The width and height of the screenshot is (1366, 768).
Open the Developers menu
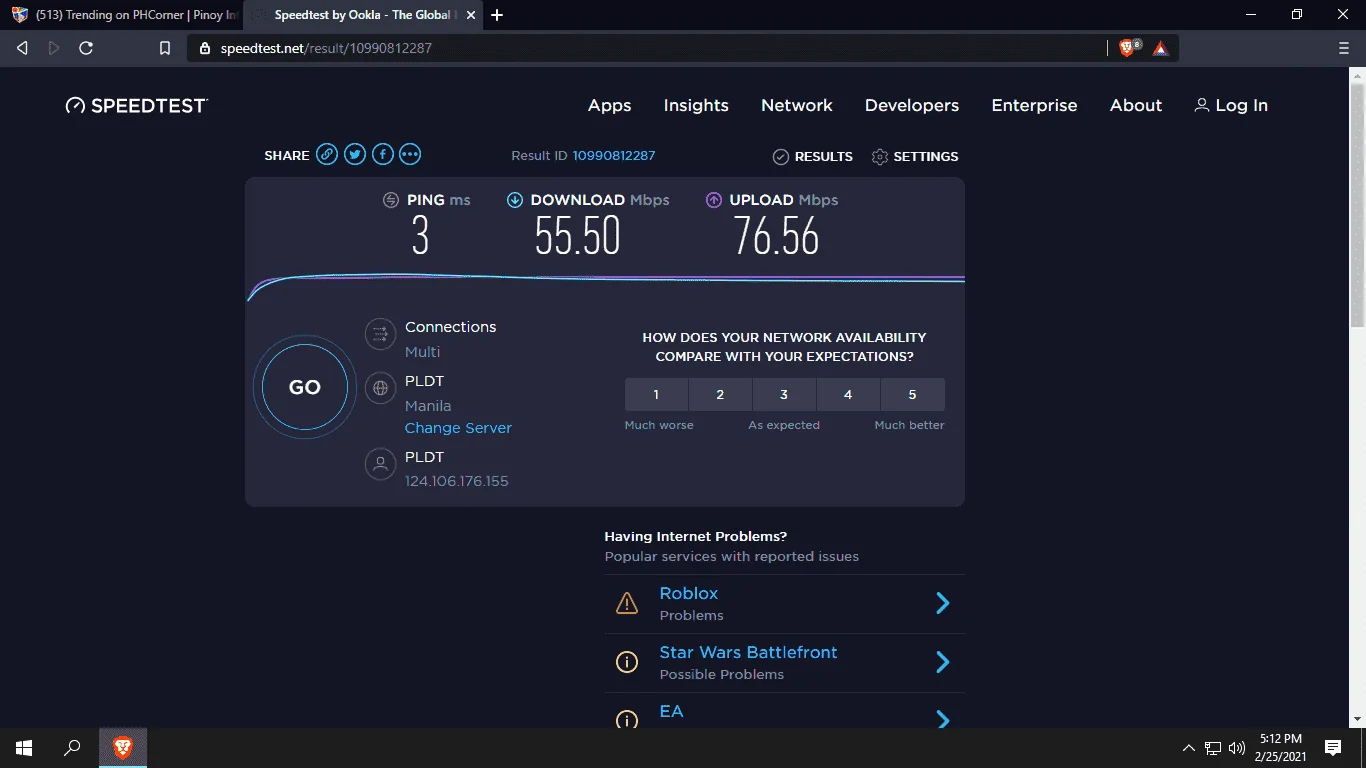coord(912,105)
